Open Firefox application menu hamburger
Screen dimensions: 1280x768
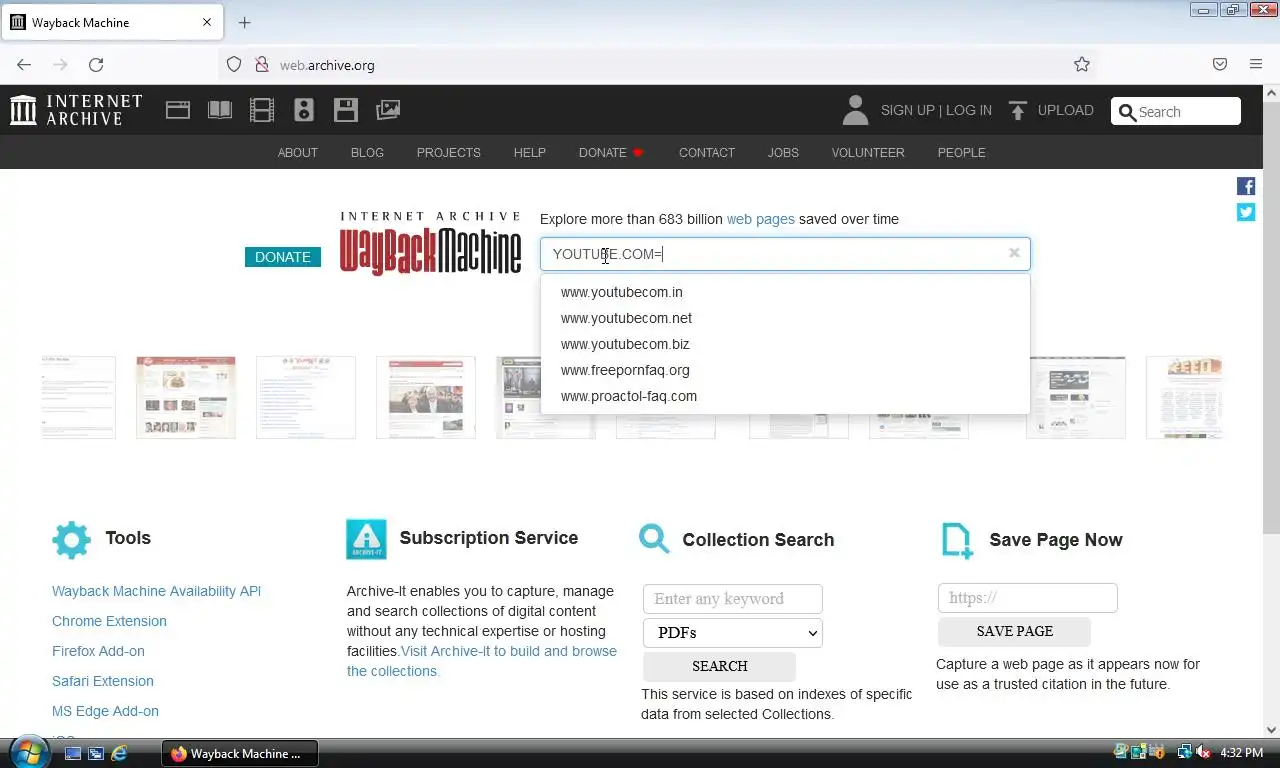pos(1256,65)
